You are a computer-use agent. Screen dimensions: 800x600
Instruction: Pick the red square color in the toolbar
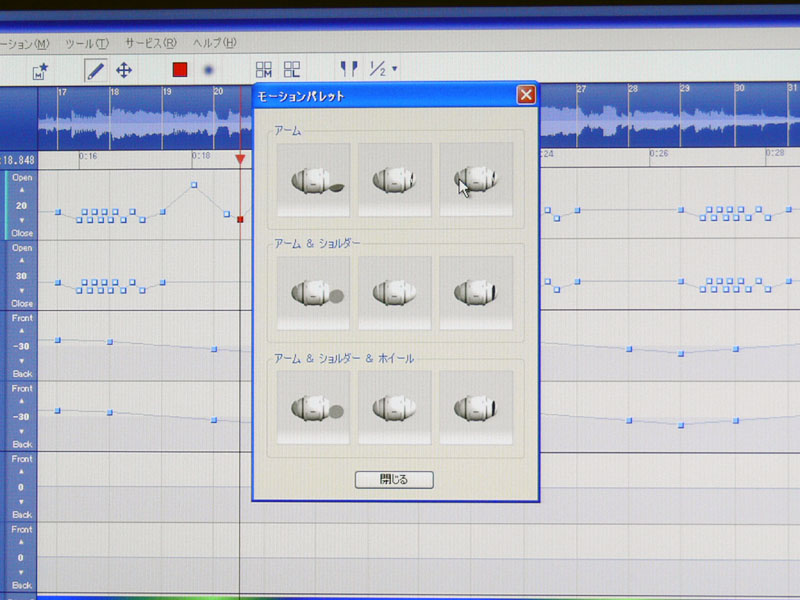(x=180, y=70)
